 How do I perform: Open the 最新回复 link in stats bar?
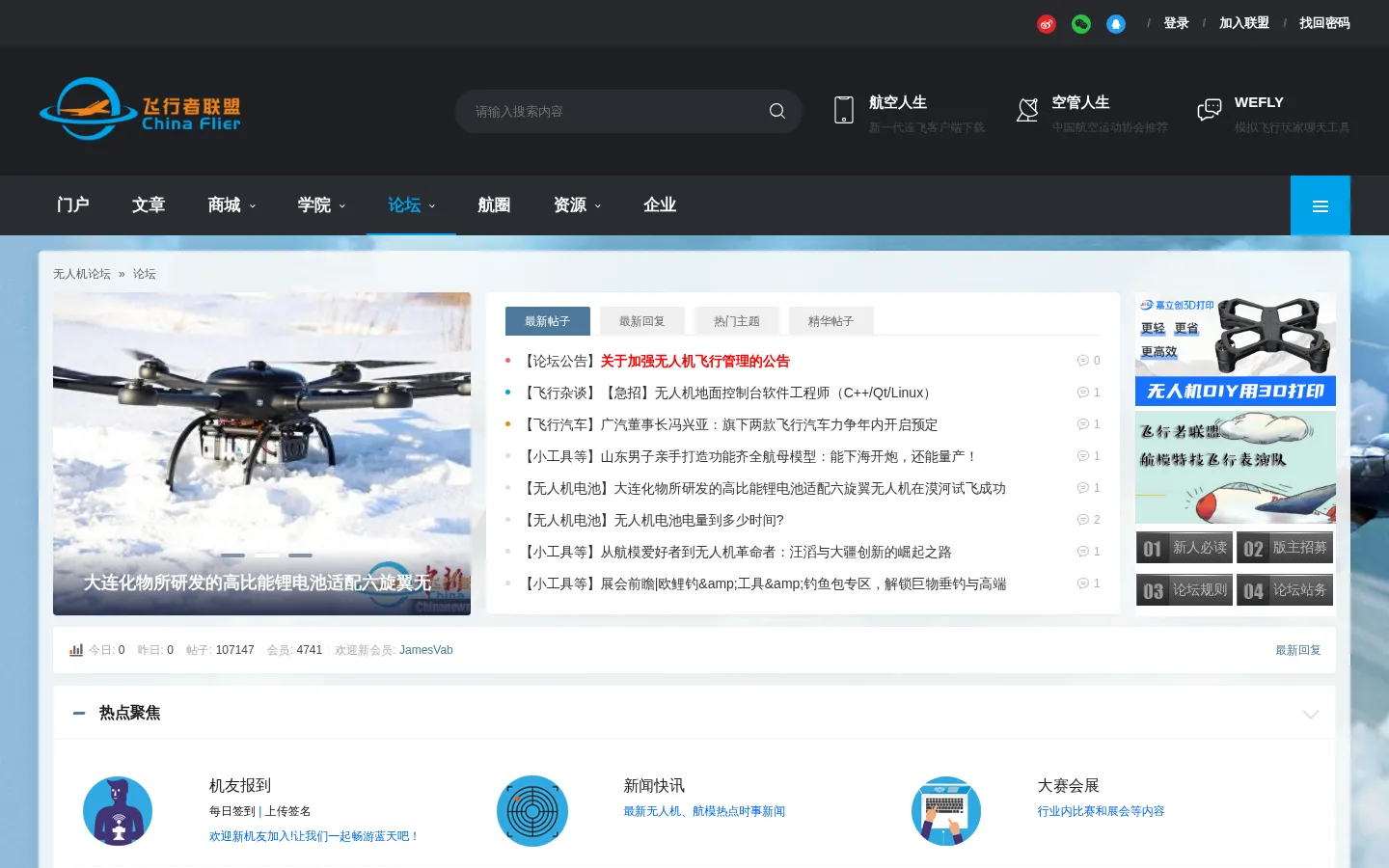coord(1298,650)
